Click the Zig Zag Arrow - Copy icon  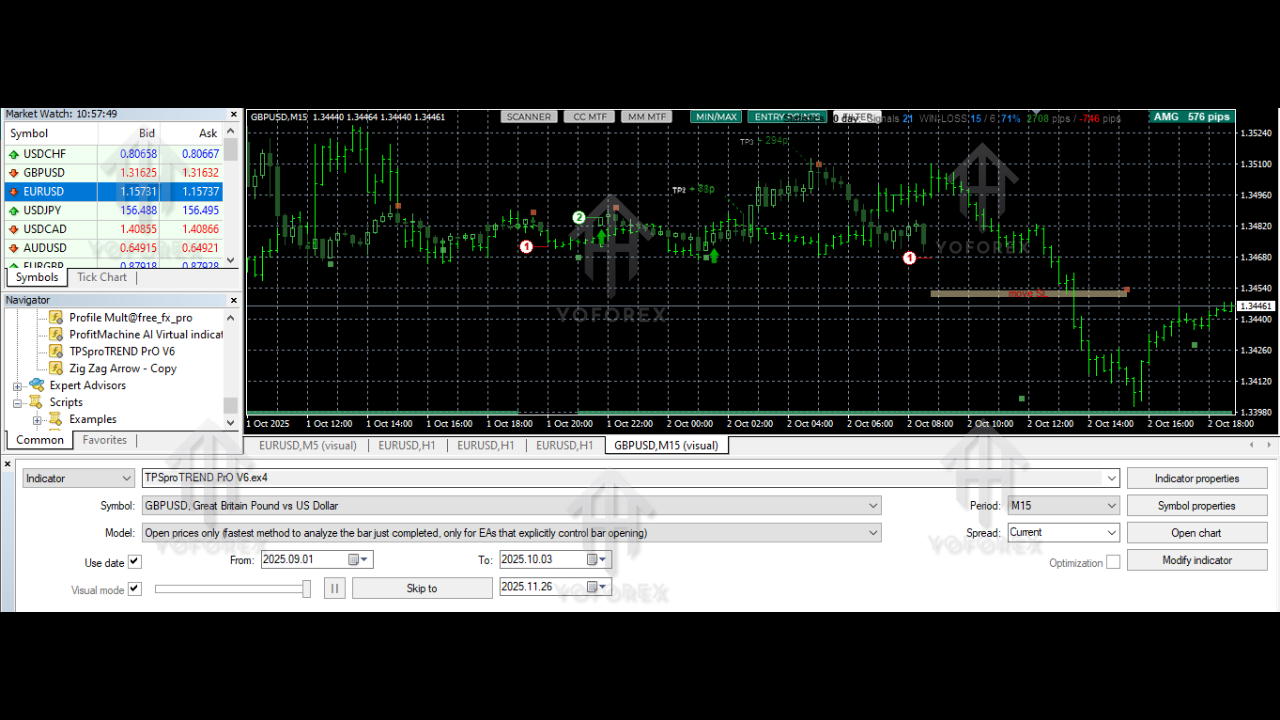point(56,368)
